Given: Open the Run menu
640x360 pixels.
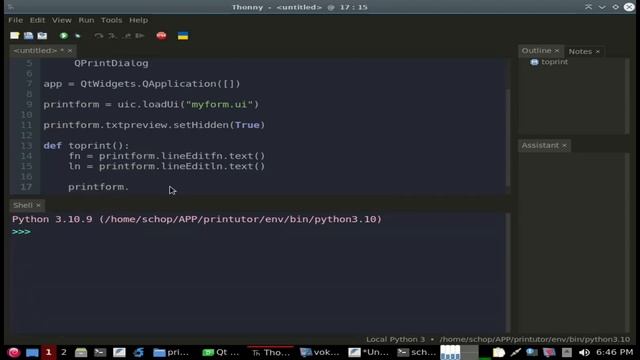Looking at the screenshot, I should click(x=86, y=20).
